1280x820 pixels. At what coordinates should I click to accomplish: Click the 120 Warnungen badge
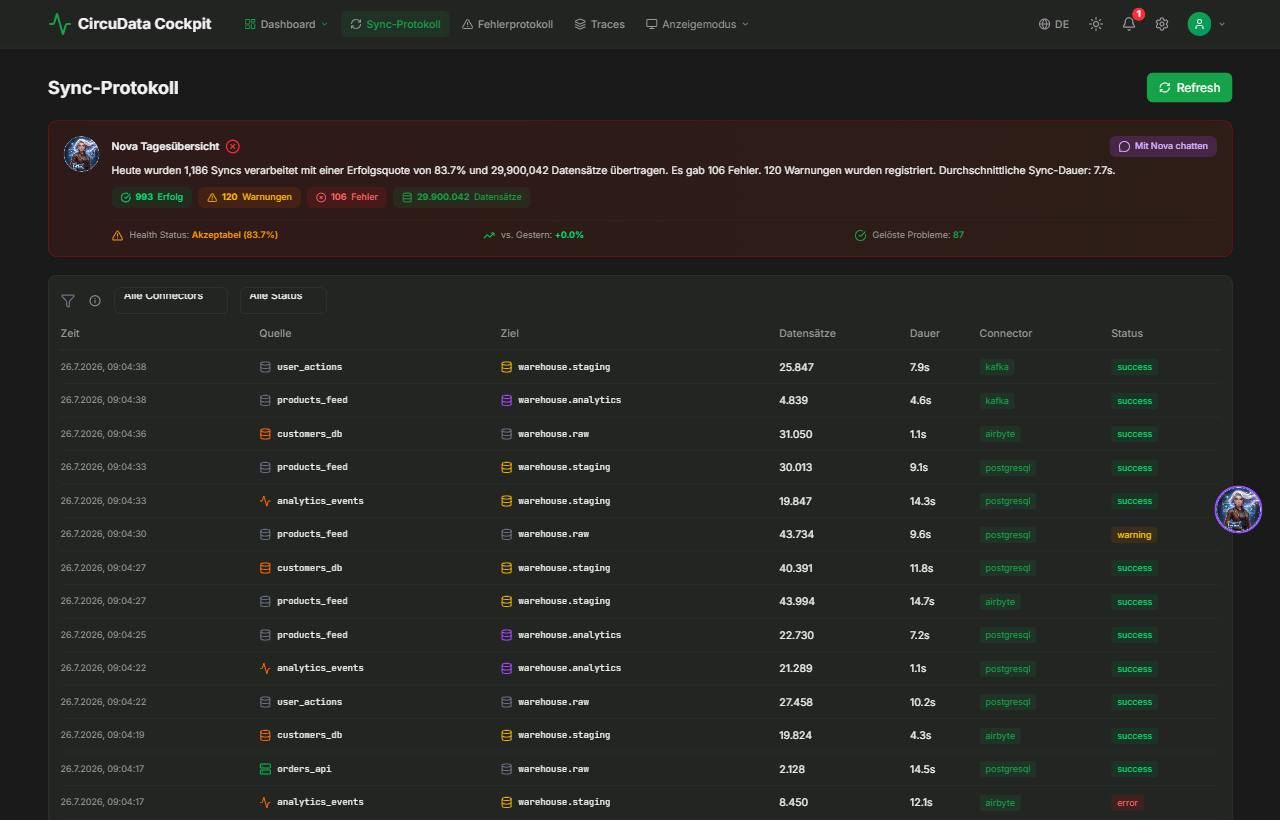point(249,197)
